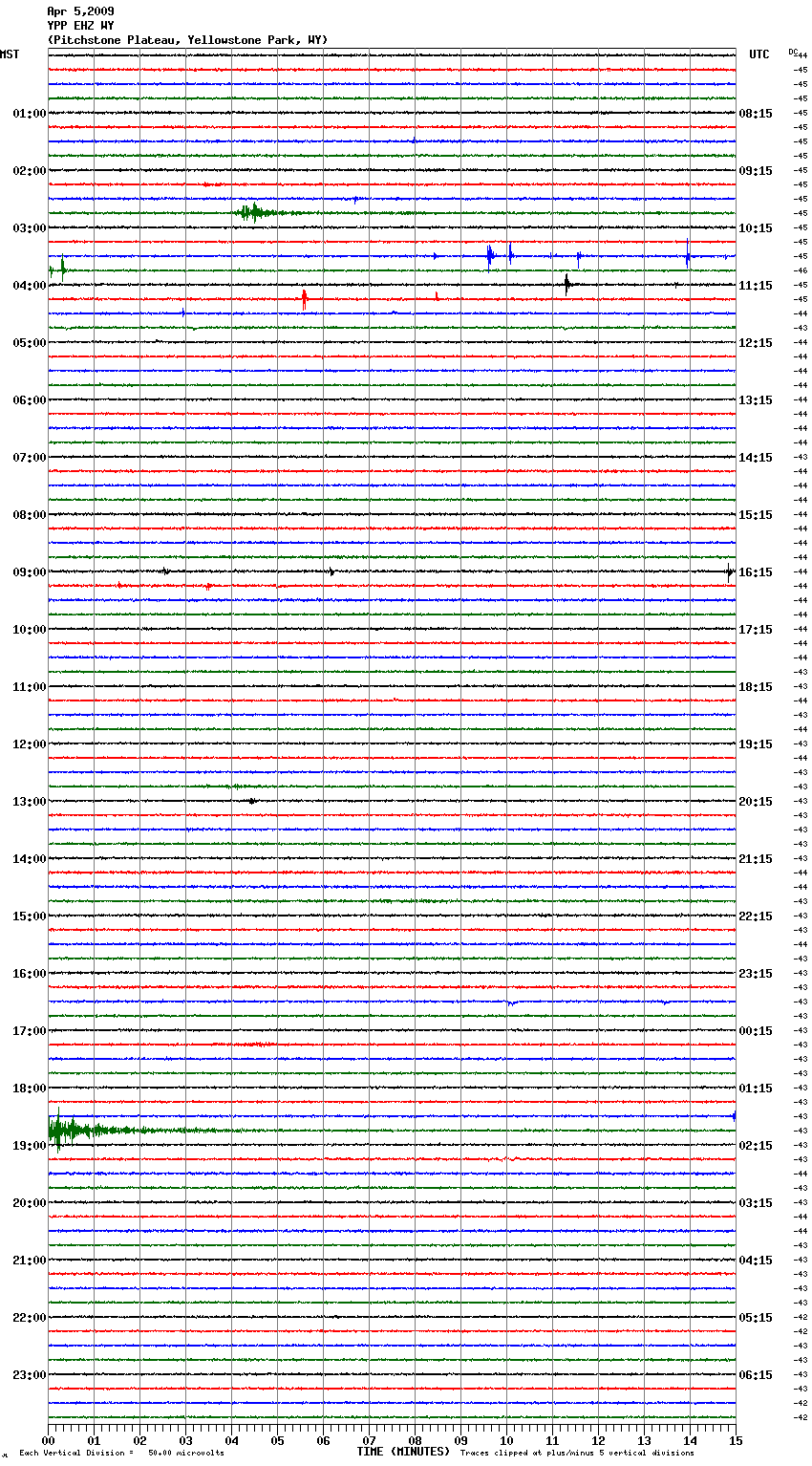
Task: Select the 01:00 MST hour label
Action: (30, 114)
